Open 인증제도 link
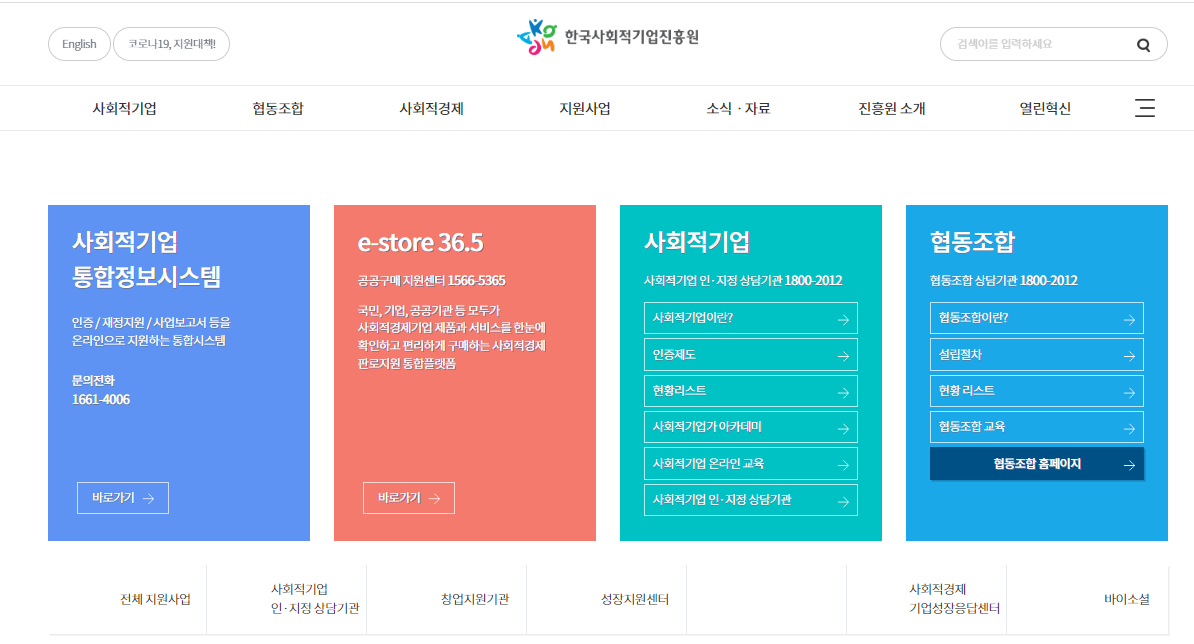The height and width of the screenshot is (644, 1194). 751,355
